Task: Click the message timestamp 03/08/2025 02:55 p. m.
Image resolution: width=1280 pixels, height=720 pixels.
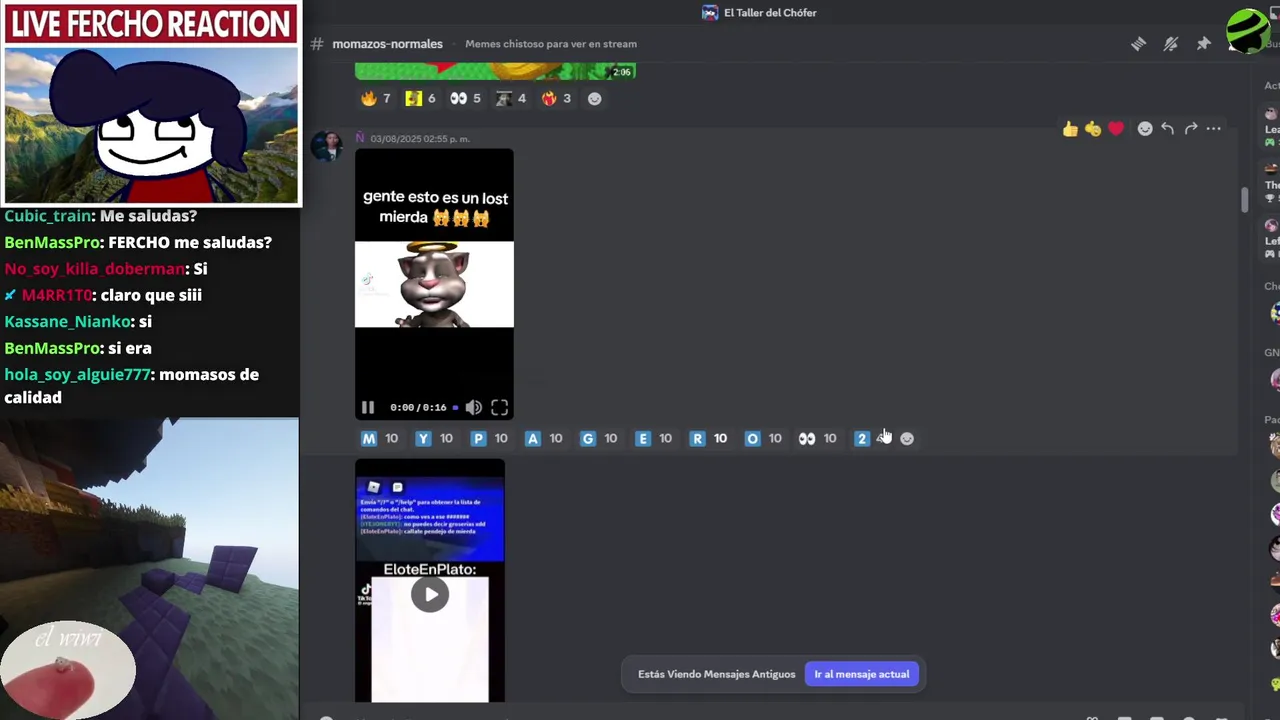Action: click(420, 139)
